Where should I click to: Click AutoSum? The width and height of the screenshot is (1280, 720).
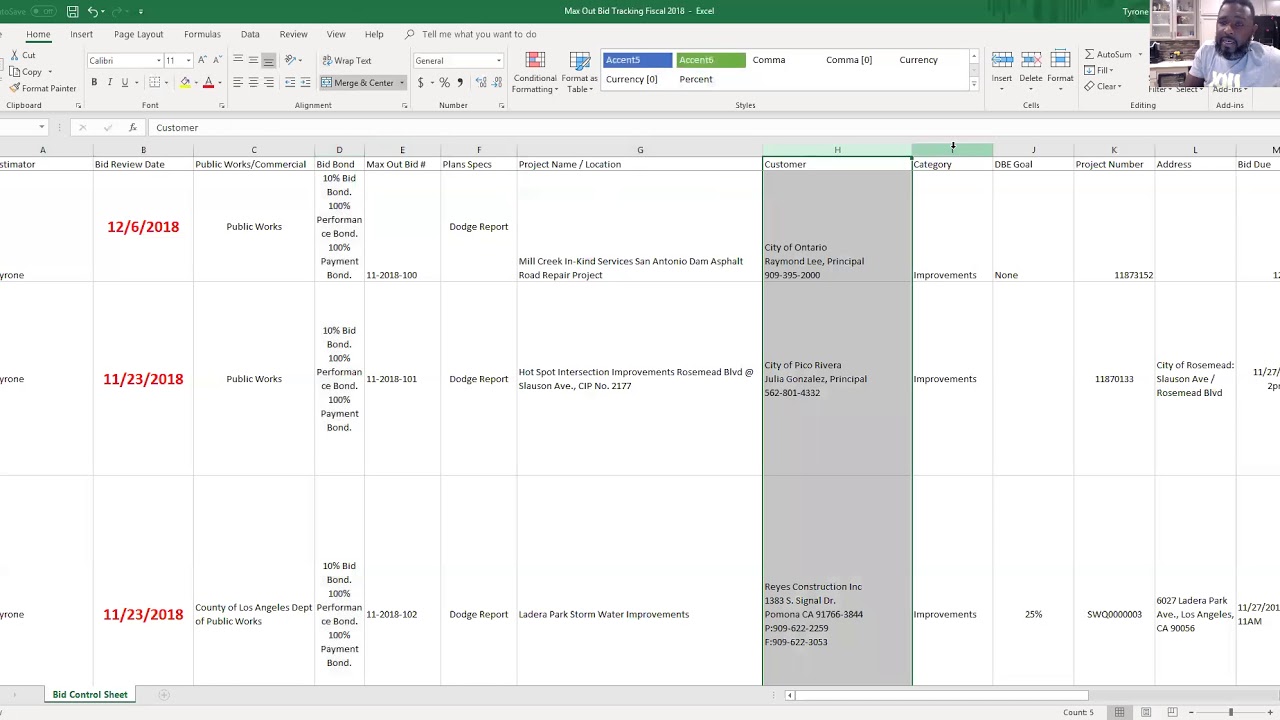(x=1108, y=54)
